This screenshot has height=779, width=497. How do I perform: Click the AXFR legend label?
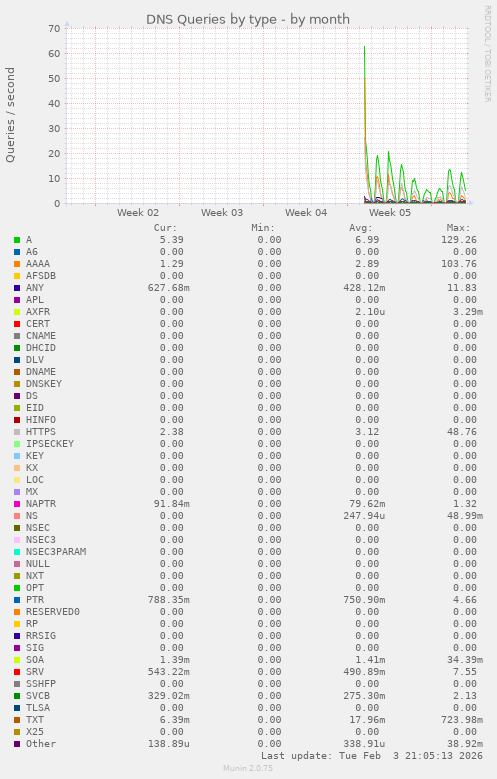pos(38,312)
